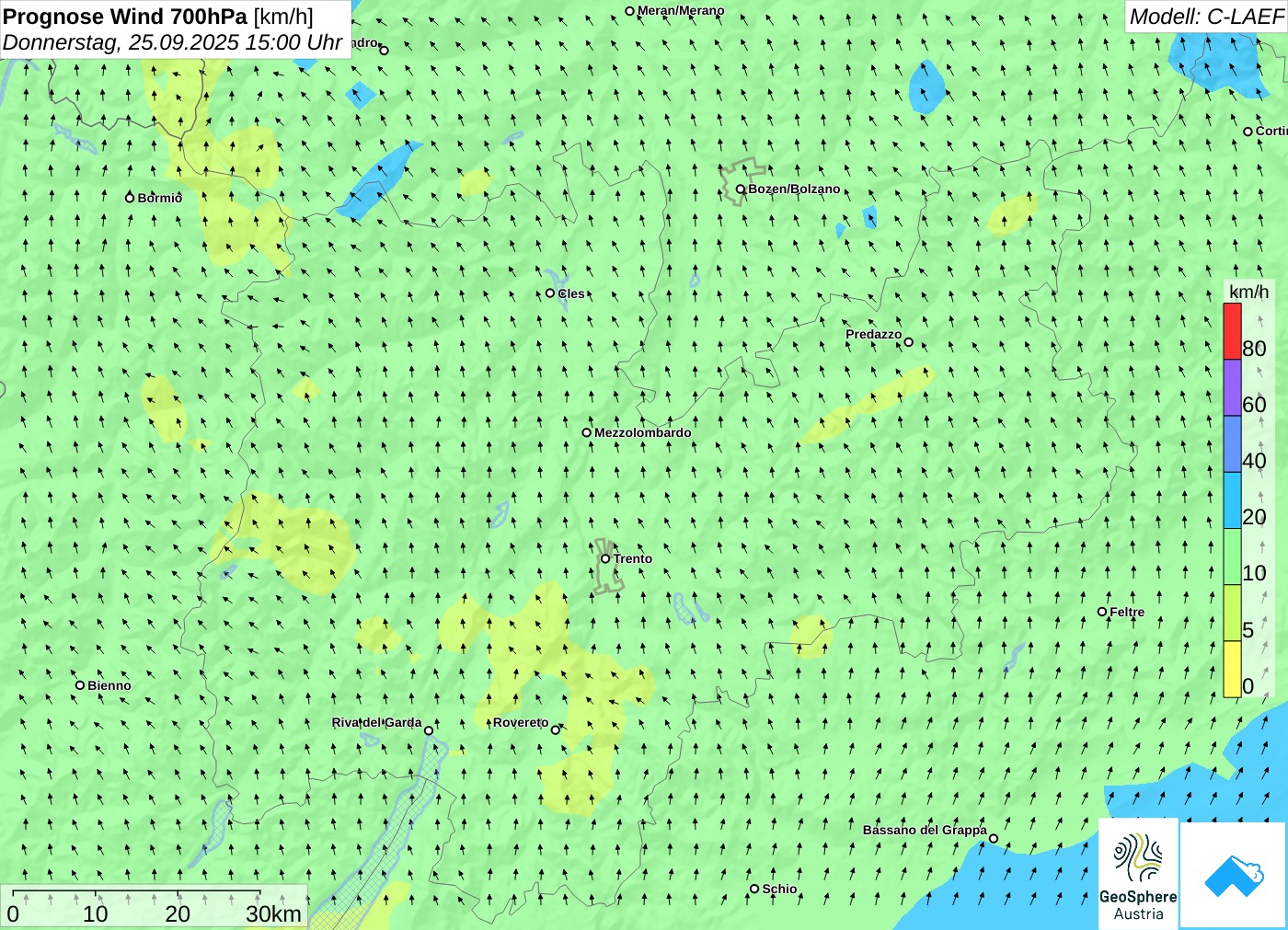Click the 'Bassano del Grappa' label
The image size is (1288, 930).
(925, 830)
